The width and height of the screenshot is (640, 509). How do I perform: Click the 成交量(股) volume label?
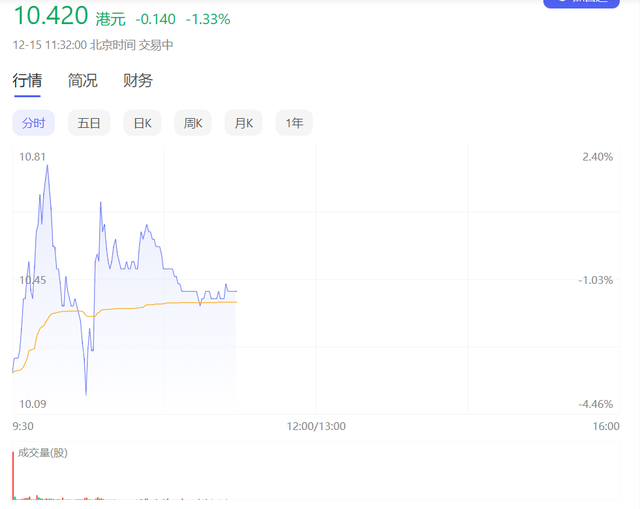42,453
